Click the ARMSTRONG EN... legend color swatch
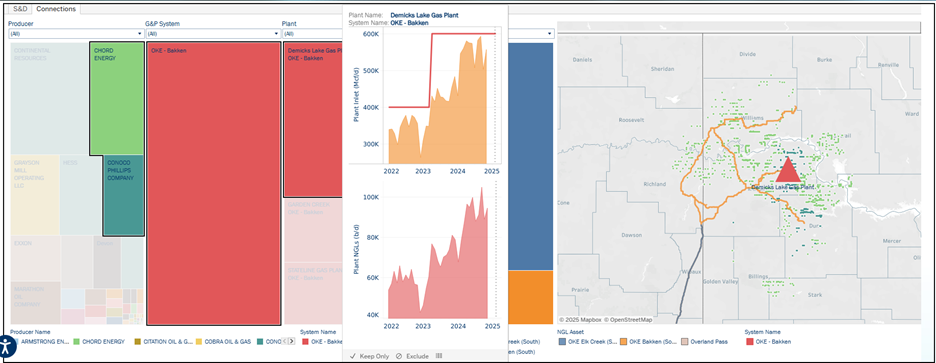Image resolution: width=936 pixels, height=363 pixels. coord(16,342)
